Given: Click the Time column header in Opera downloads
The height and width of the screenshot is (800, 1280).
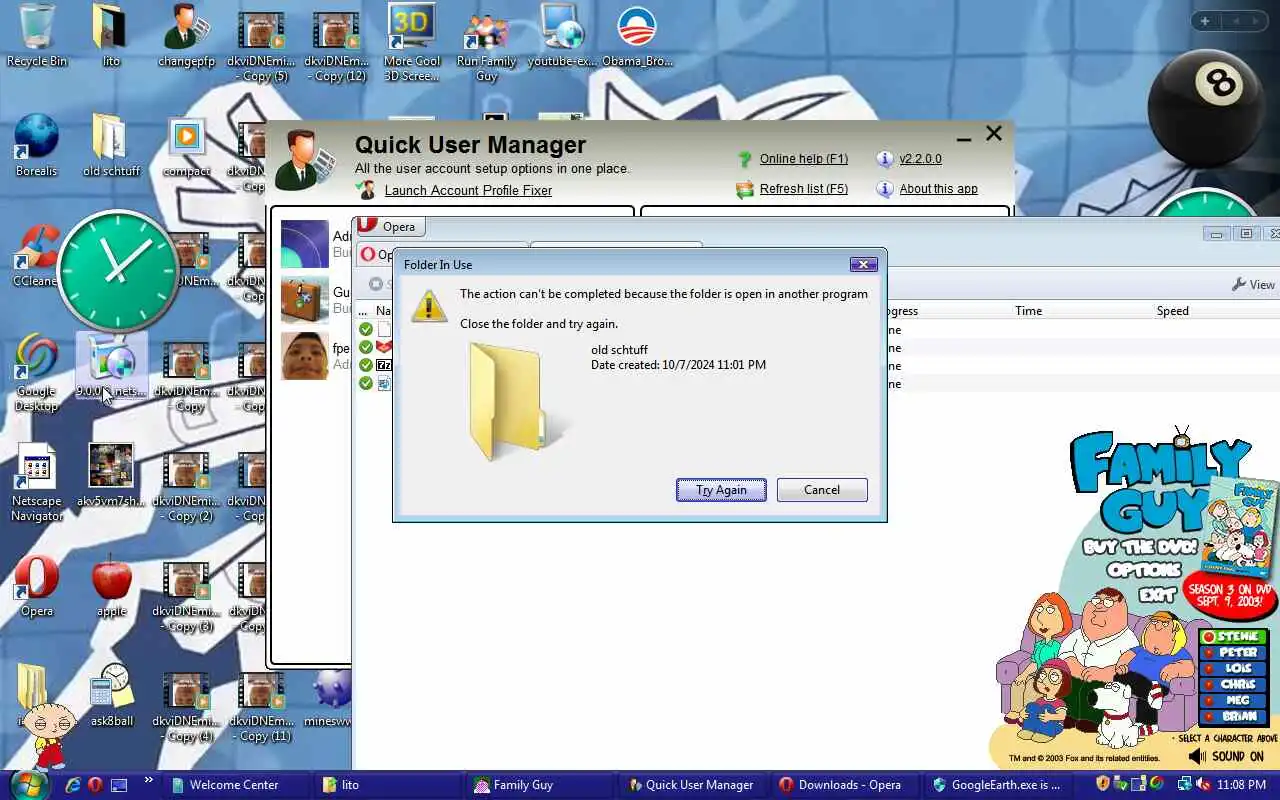Looking at the screenshot, I should (1029, 311).
